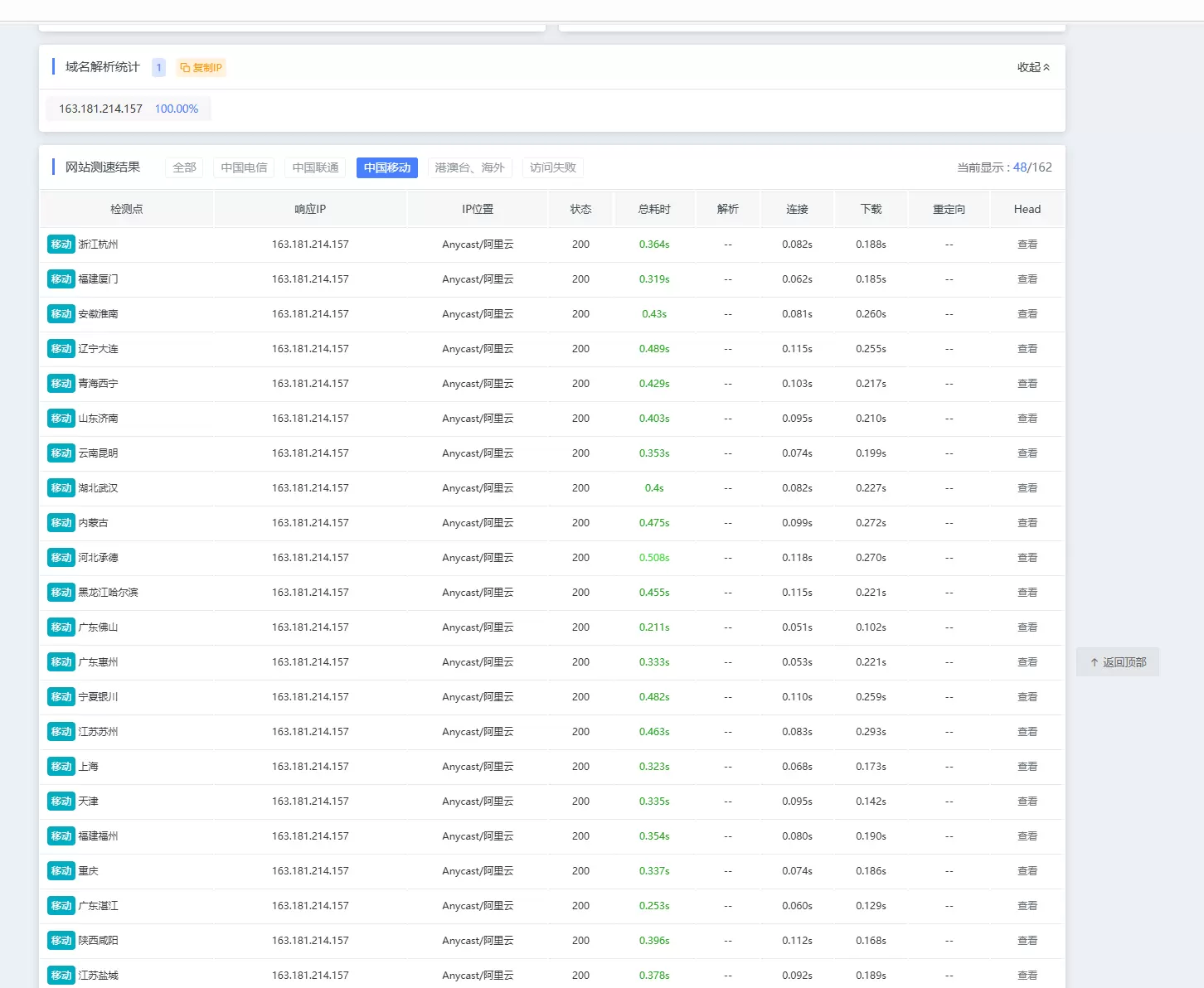Select the active 中国移动 filter
The width and height of the screenshot is (1204, 988).
[x=387, y=167]
